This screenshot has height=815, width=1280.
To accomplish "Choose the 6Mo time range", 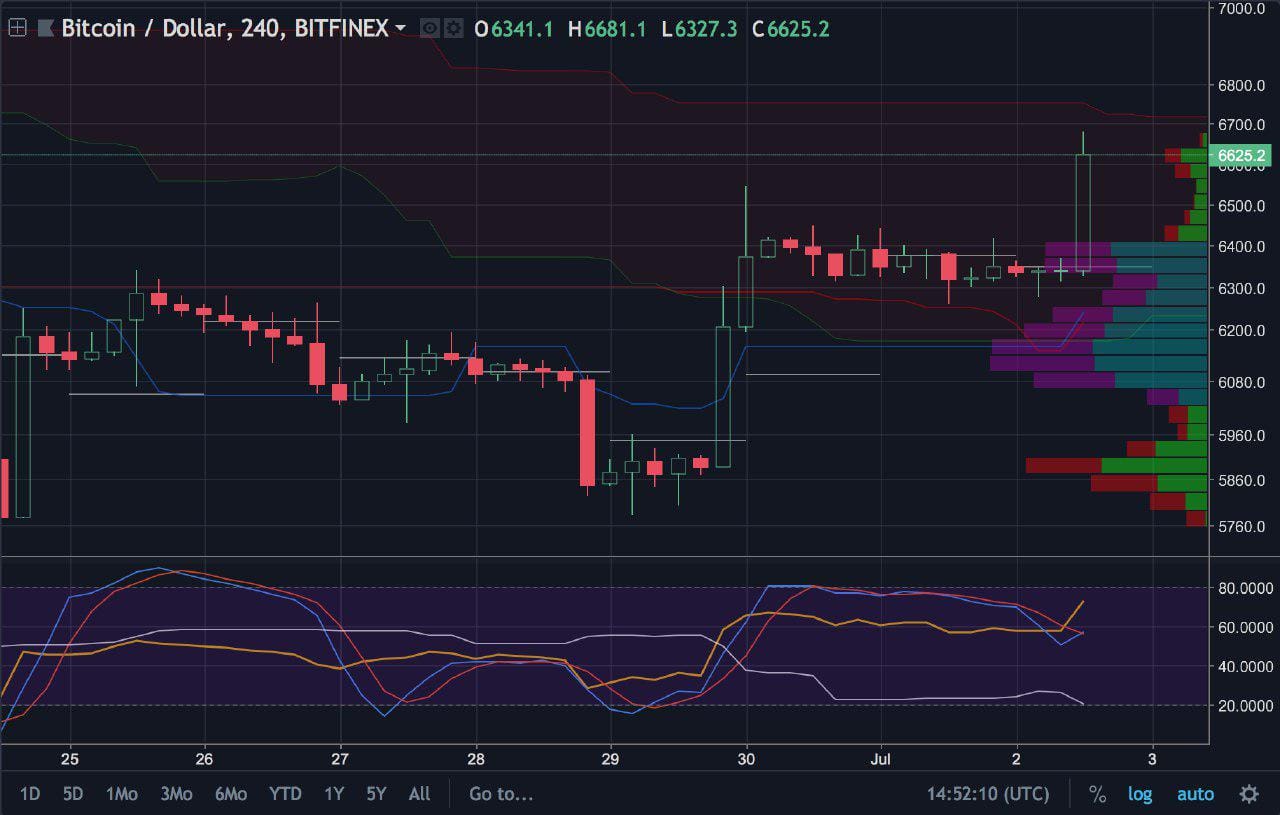I will point(230,794).
